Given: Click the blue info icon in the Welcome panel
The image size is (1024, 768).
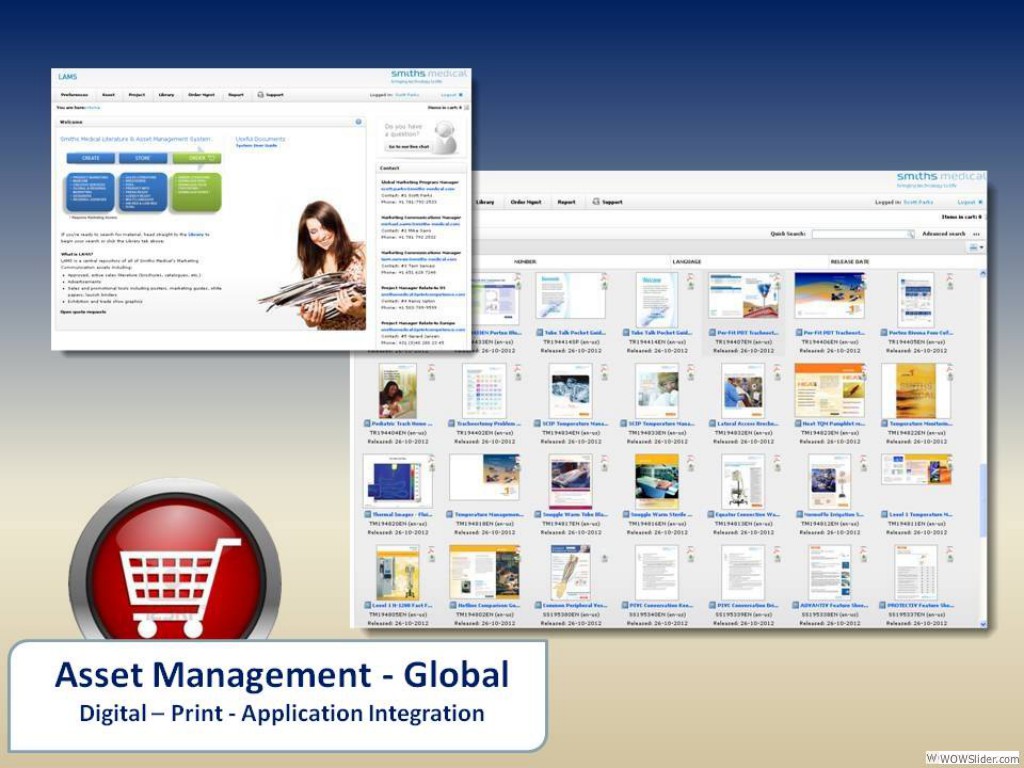Looking at the screenshot, I should pyautogui.click(x=358, y=122).
